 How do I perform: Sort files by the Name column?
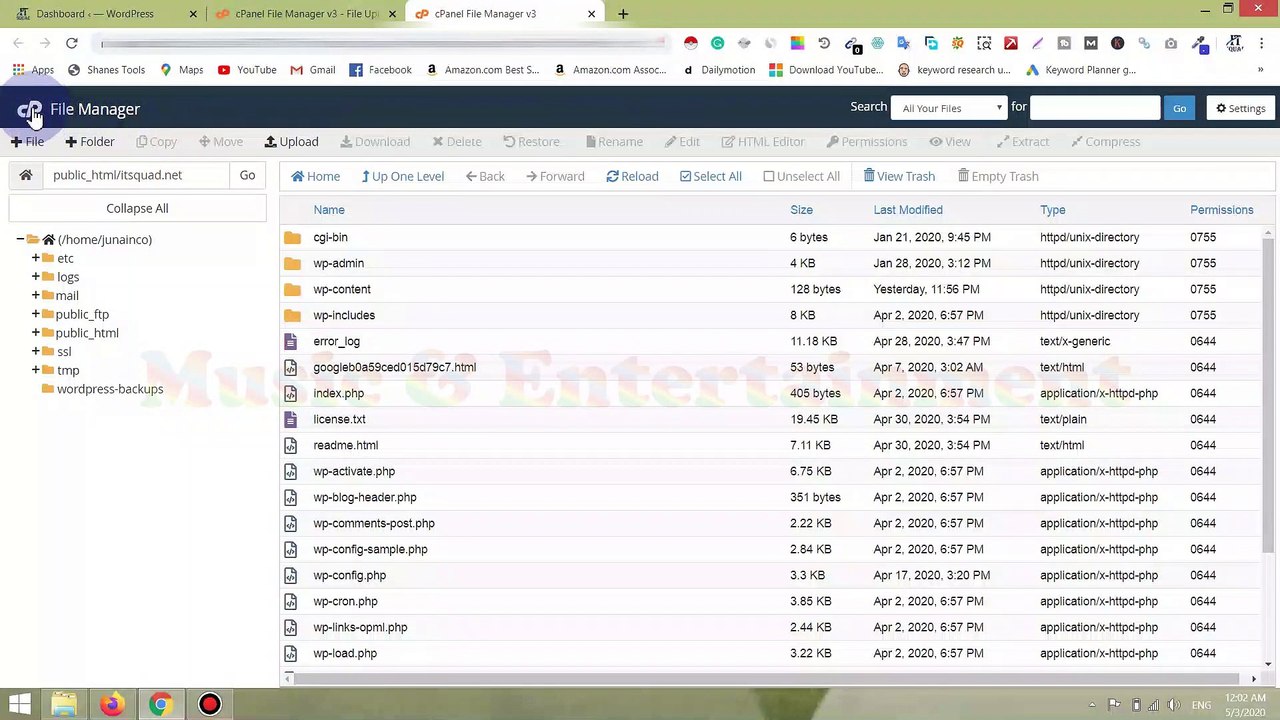pyautogui.click(x=329, y=210)
